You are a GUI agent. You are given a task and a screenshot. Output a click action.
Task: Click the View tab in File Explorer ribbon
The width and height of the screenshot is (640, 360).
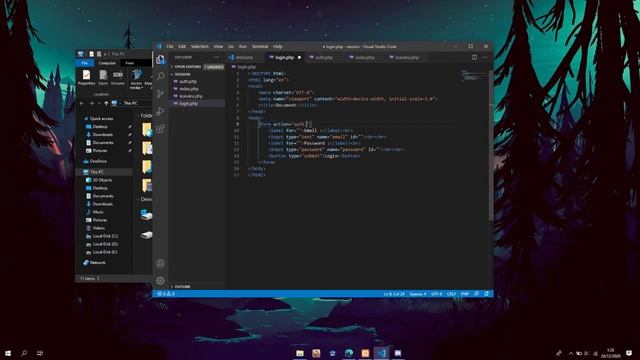point(129,63)
